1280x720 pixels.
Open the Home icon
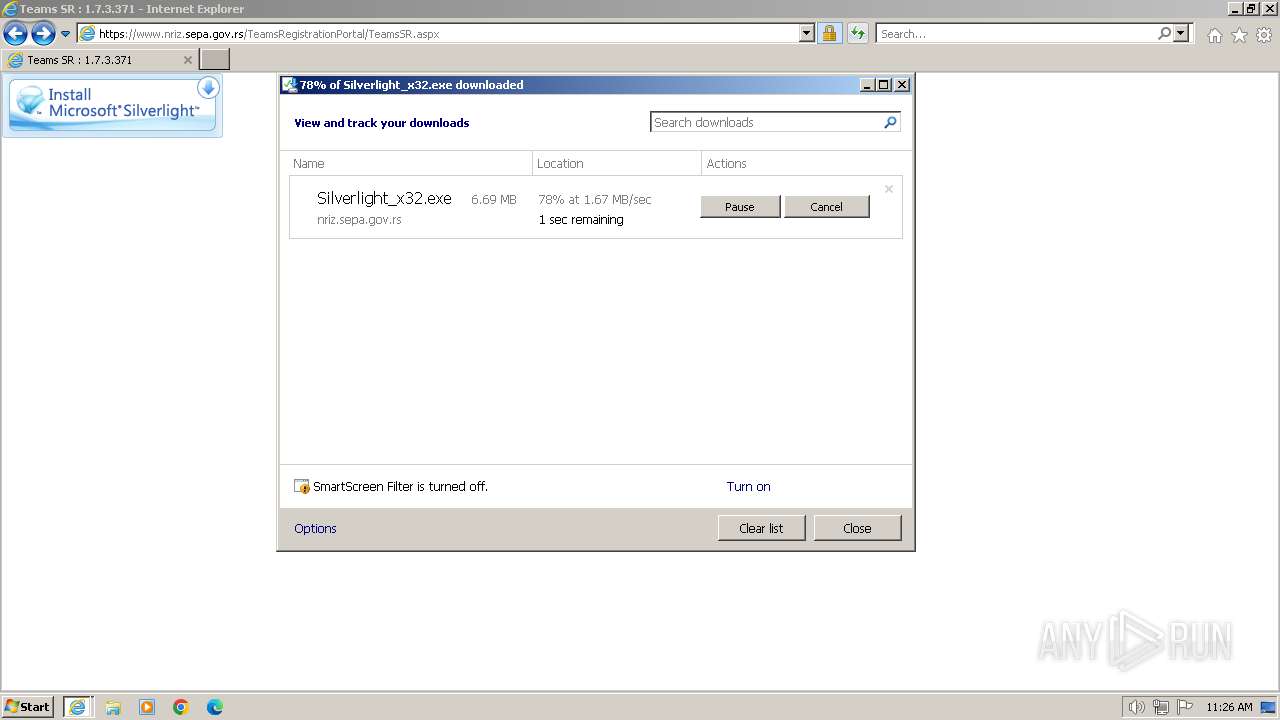pos(1214,35)
